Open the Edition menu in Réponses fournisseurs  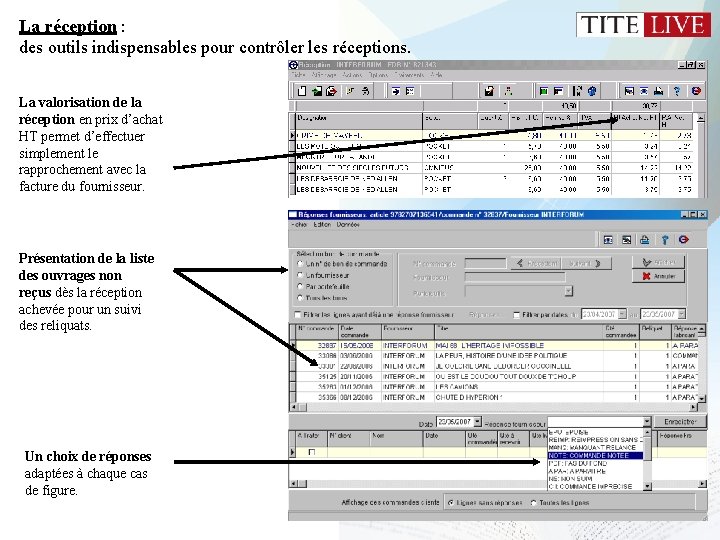tap(322, 225)
